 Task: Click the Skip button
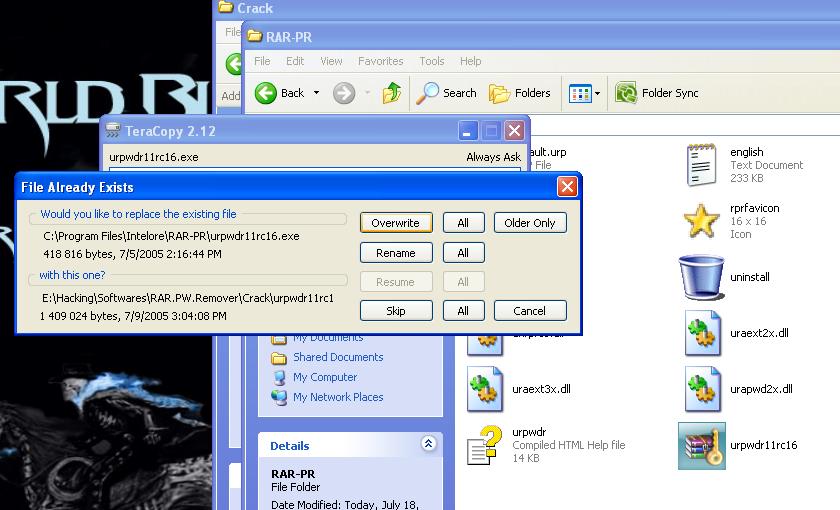[396, 311]
